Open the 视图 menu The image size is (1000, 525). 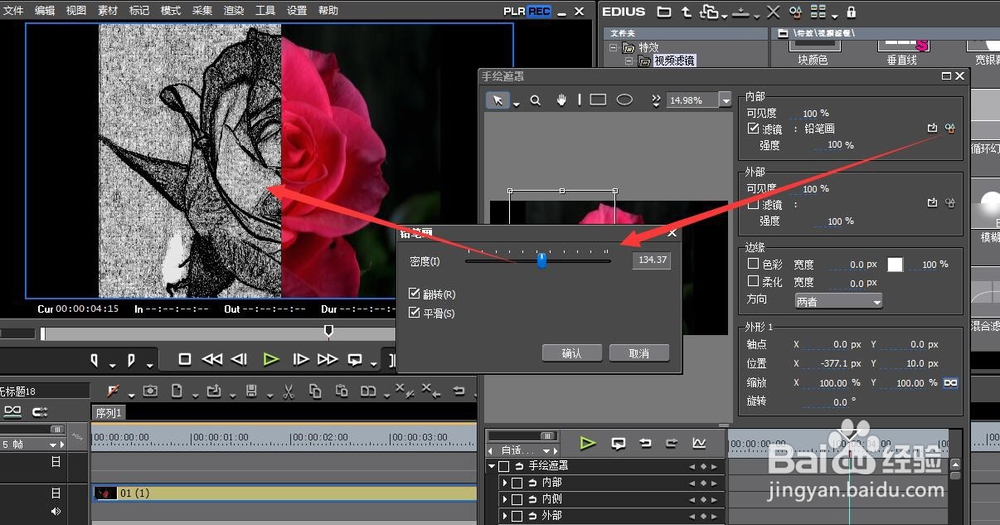[x=76, y=10]
